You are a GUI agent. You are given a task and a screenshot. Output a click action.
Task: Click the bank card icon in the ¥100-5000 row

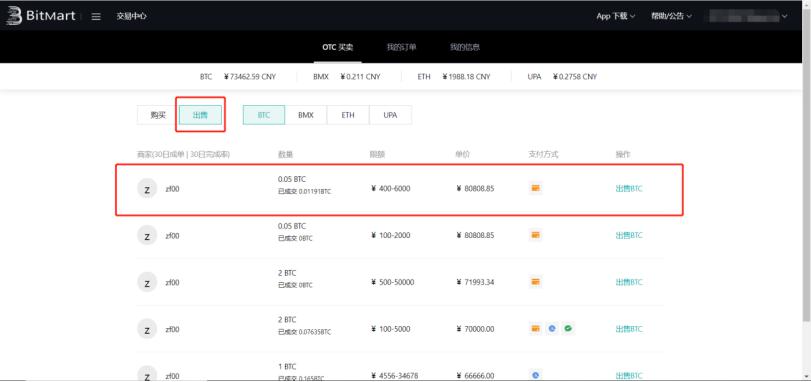pos(535,328)
